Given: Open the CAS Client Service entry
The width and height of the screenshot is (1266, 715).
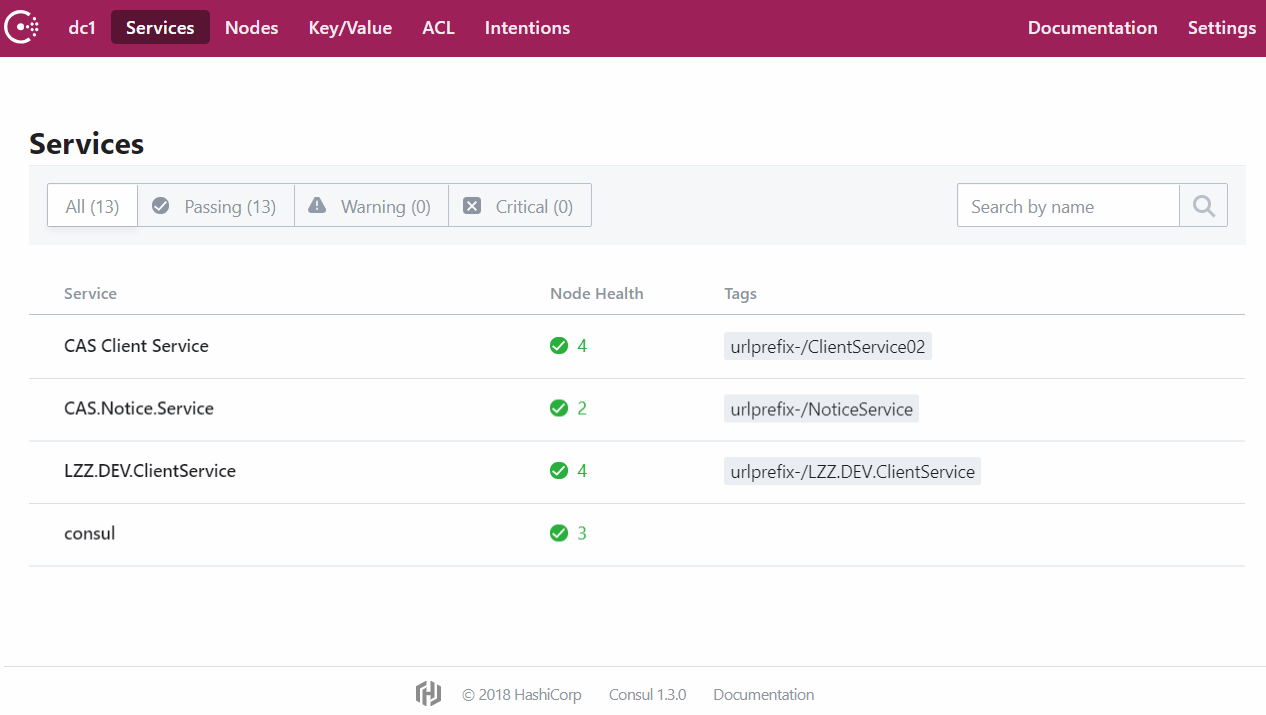Looking at the screenshot, I should [x=136, y=346].
